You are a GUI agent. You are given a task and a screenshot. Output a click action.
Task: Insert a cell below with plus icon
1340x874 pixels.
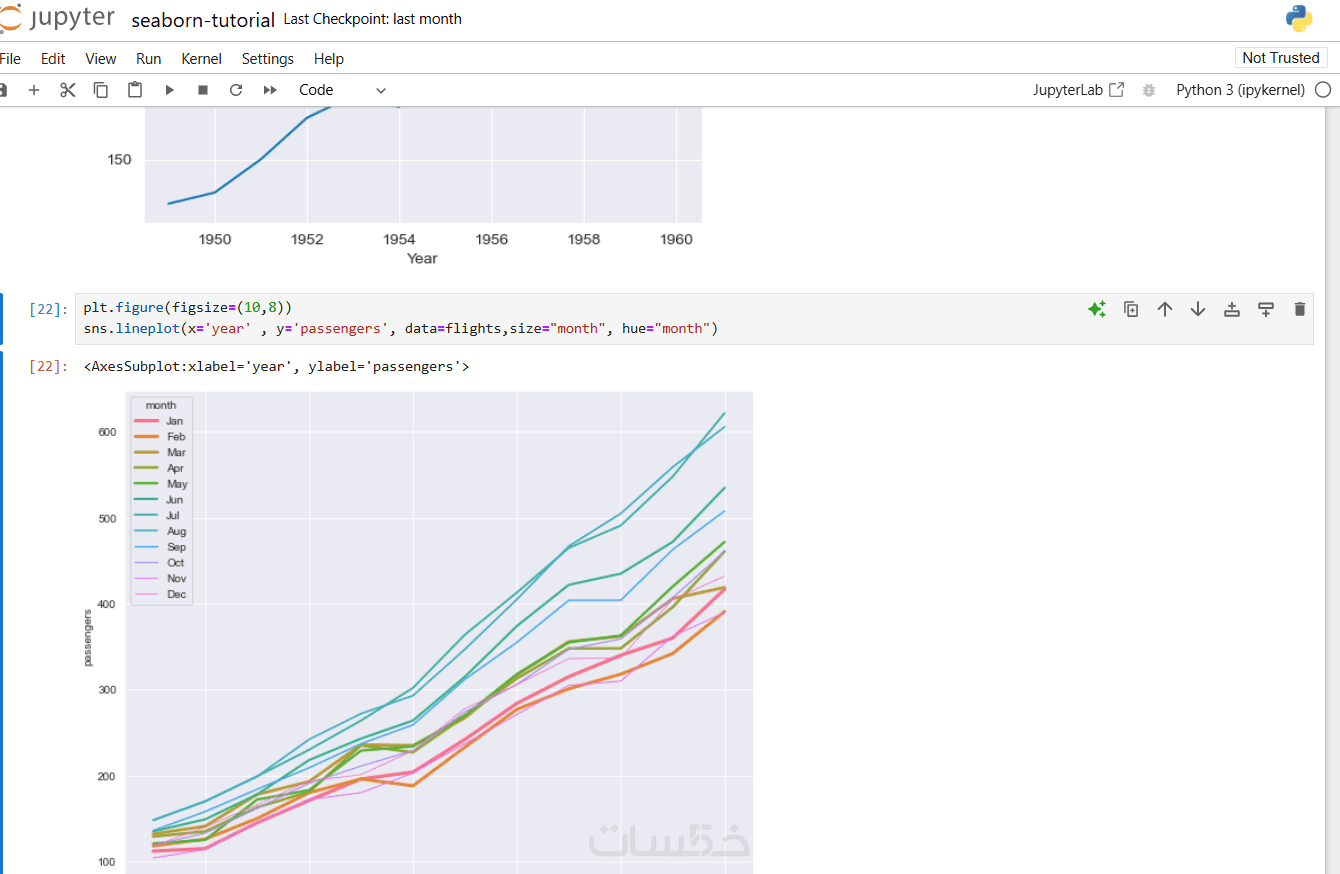click(33, 90)
